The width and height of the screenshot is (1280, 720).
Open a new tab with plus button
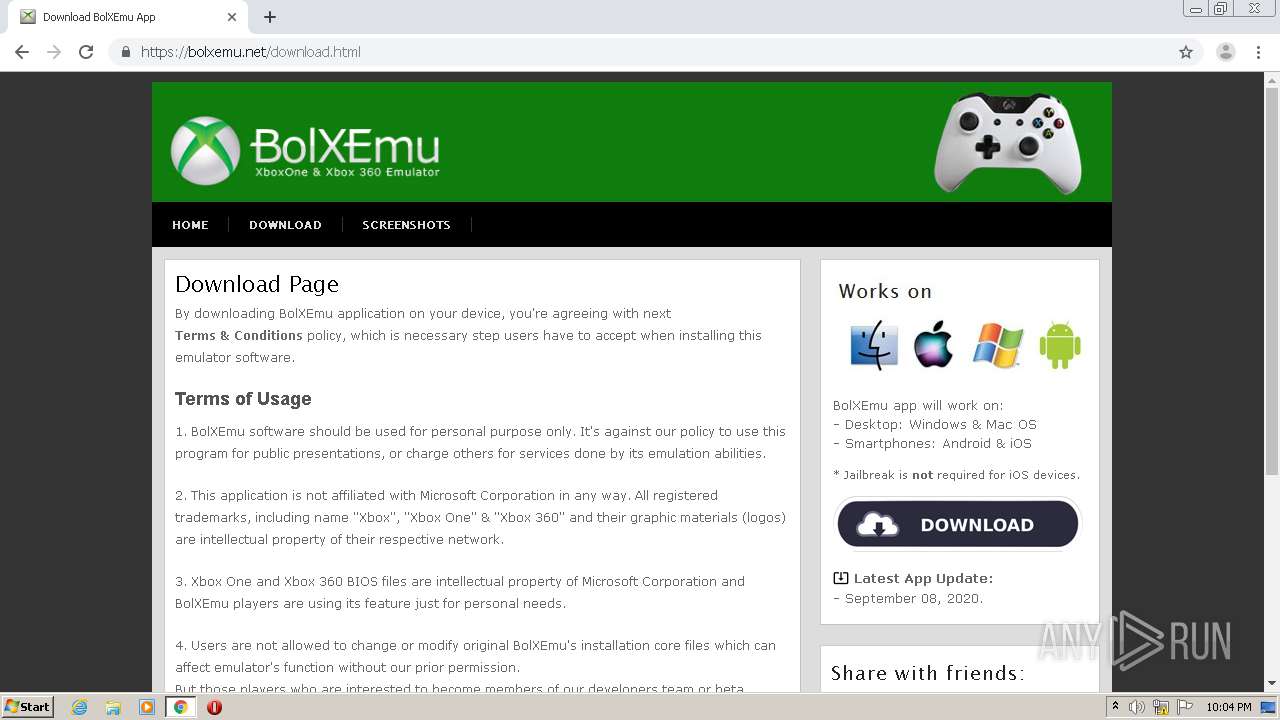click(270, 17)
